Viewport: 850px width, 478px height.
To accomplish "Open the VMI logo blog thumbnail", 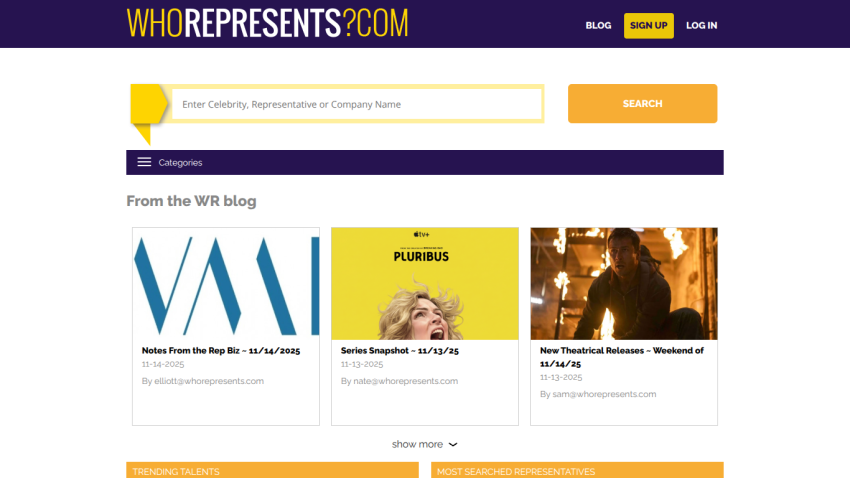I will (226, 283).
